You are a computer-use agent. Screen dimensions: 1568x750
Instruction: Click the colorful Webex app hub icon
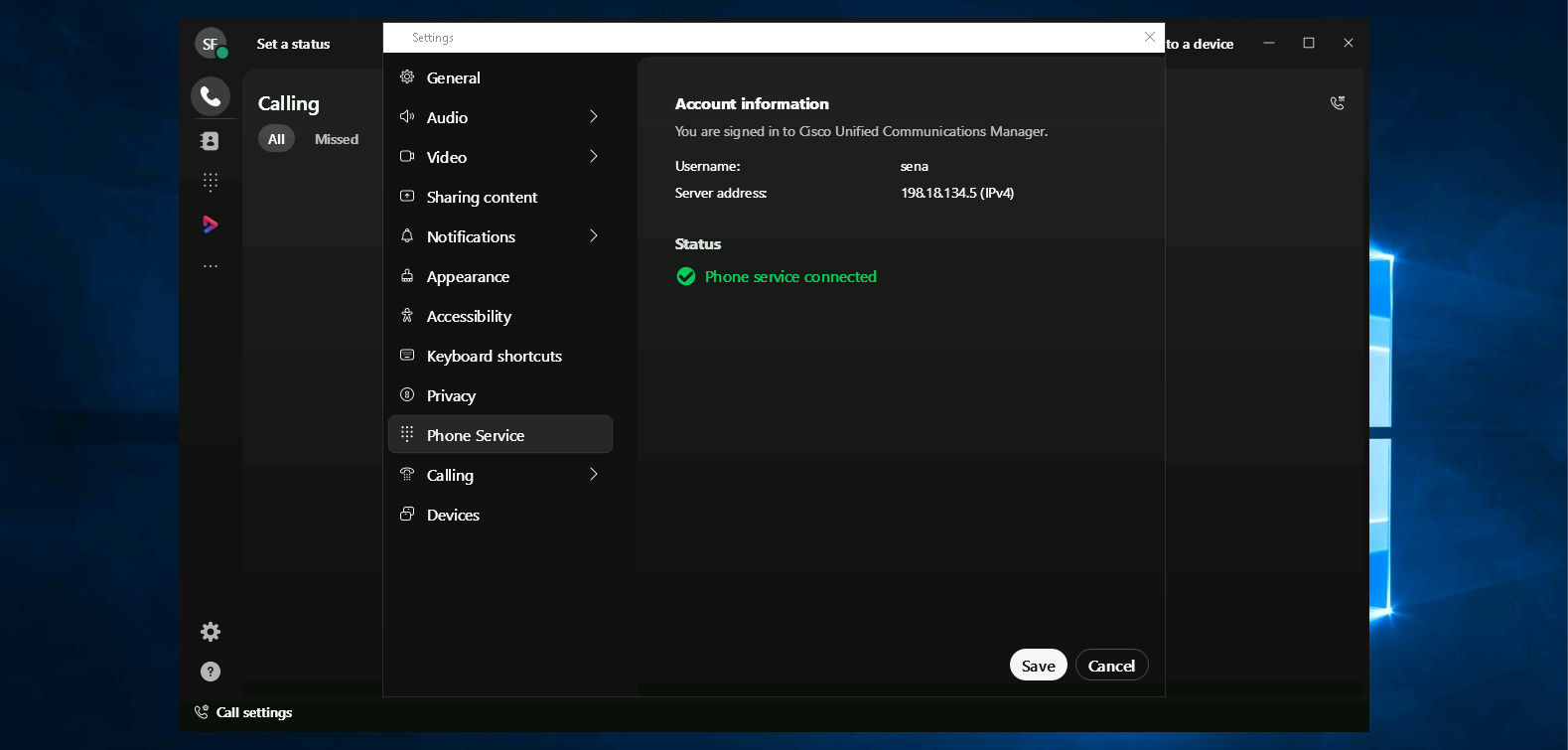[x=211, y=225]
